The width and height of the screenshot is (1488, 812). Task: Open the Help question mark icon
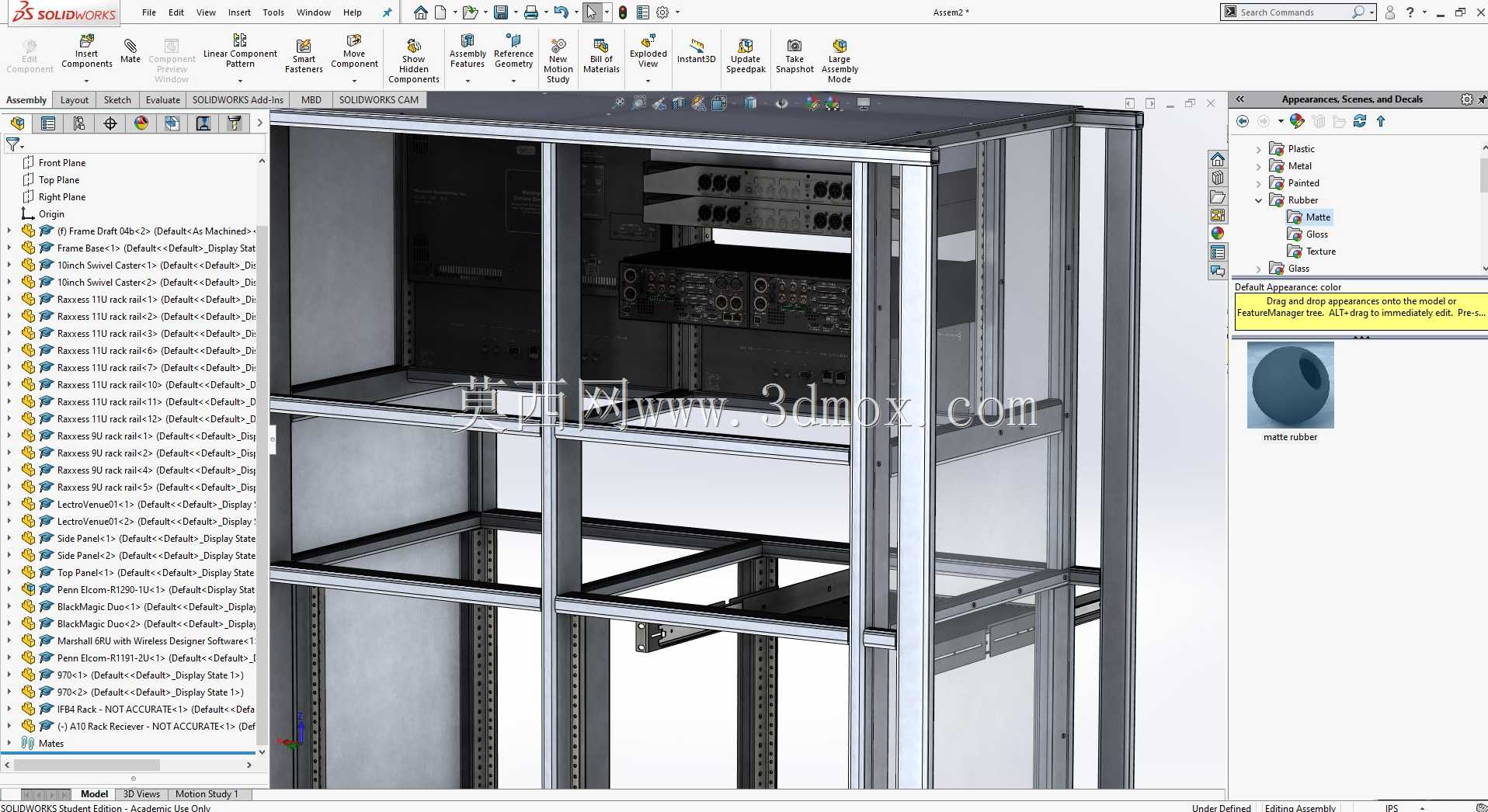[1410, 12]
